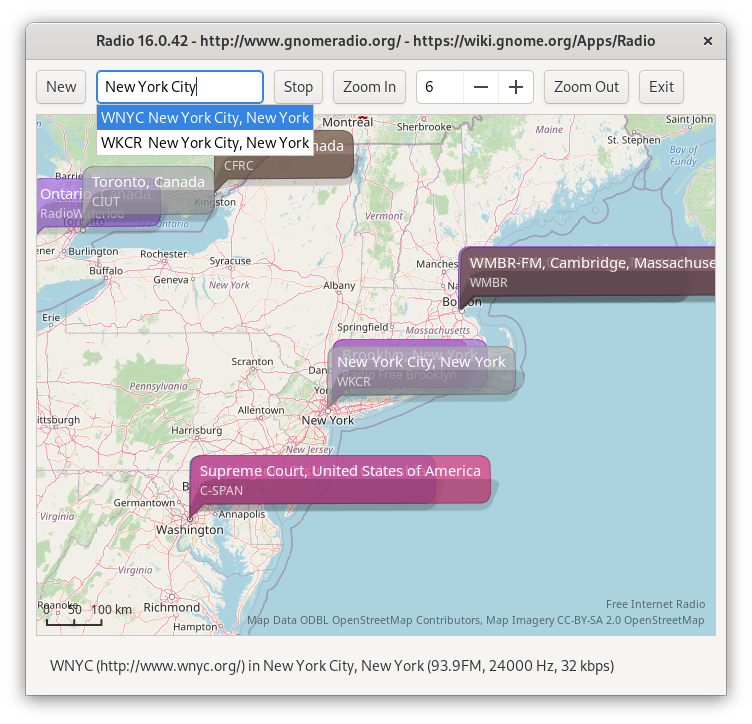Open the C-SPAN Supreme Court marker
Image resolution: width=752 pixels, height=724 pixels.
click(340, 480)
